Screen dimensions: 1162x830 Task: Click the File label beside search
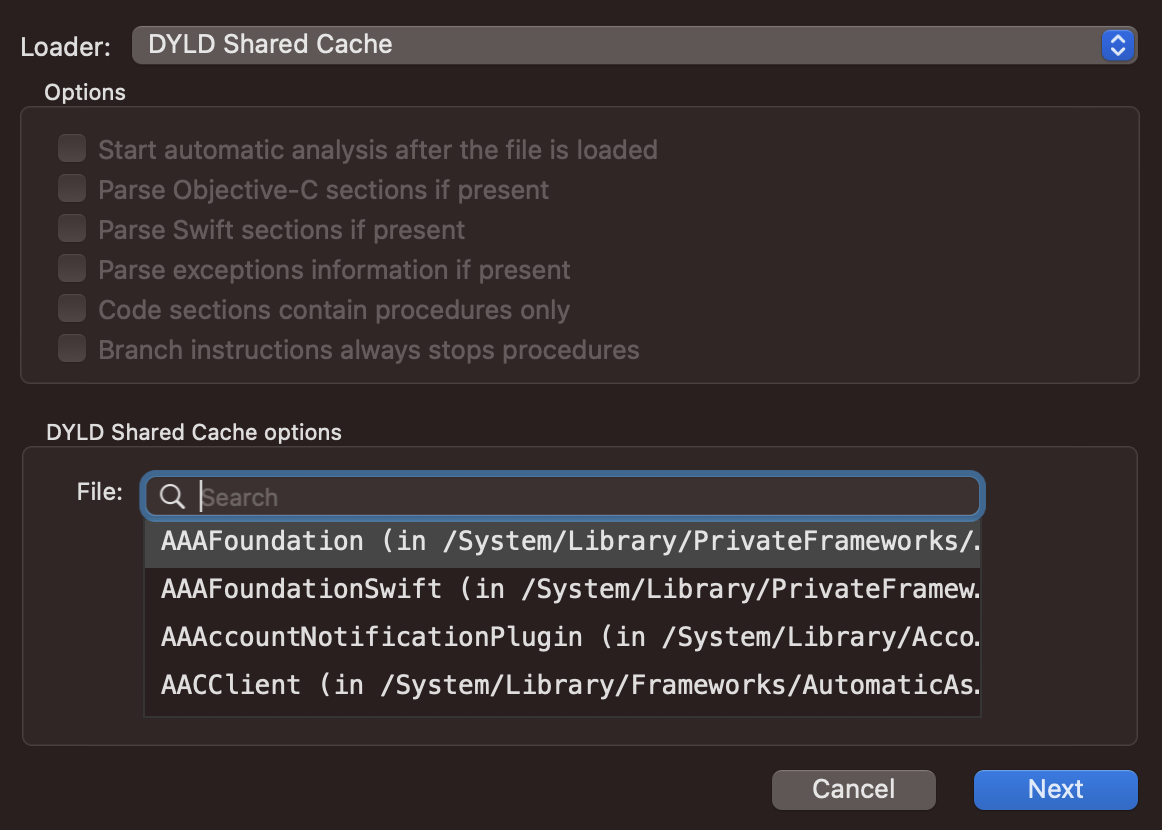coord(99,491)
